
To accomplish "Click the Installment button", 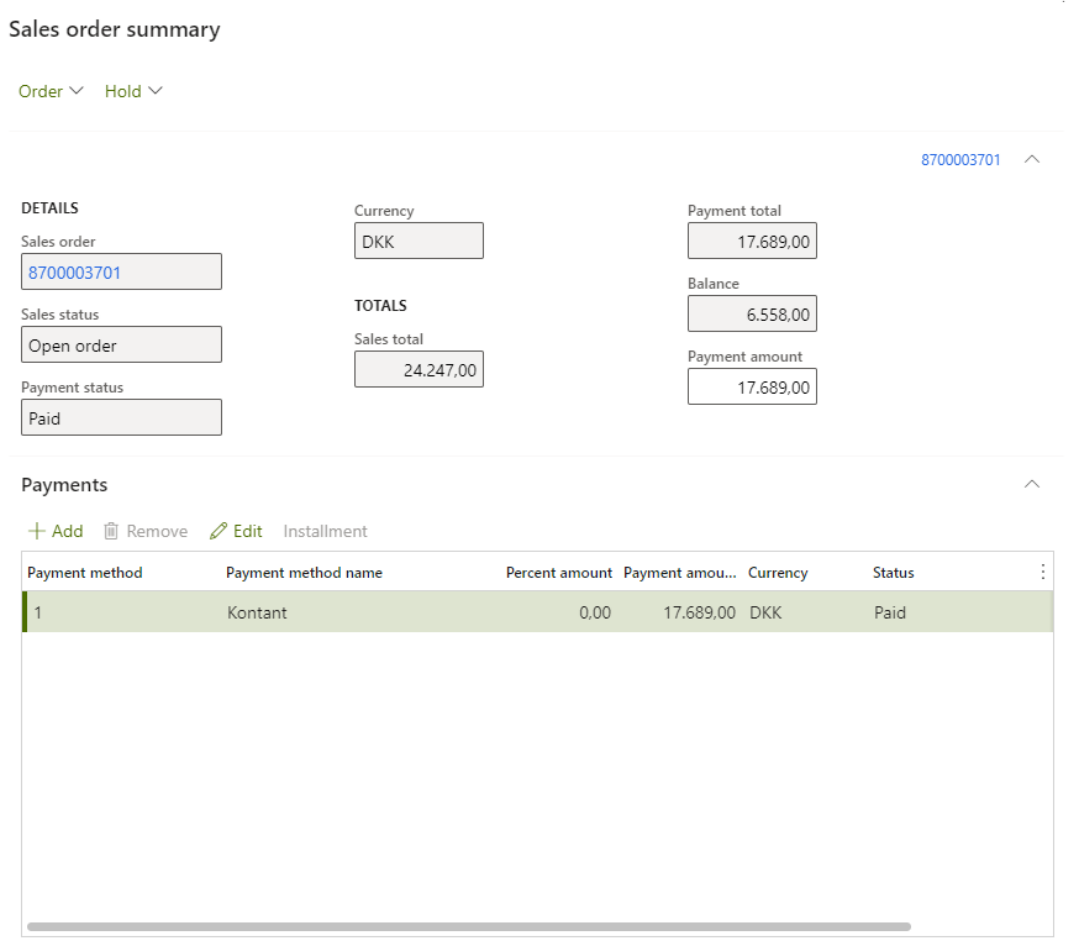I will pos(325,531).
